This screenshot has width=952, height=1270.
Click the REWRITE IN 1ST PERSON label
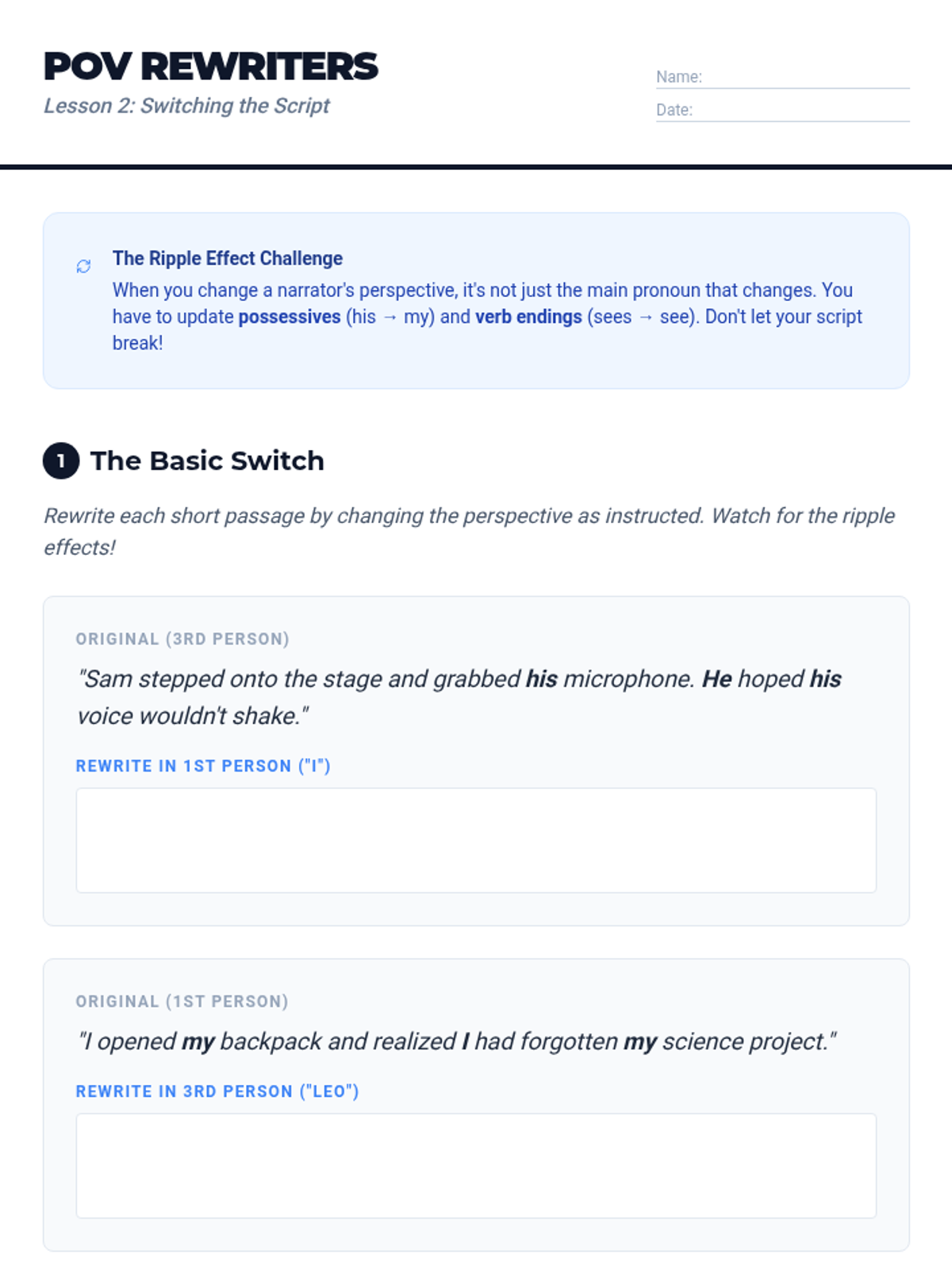tap(203, 766)
